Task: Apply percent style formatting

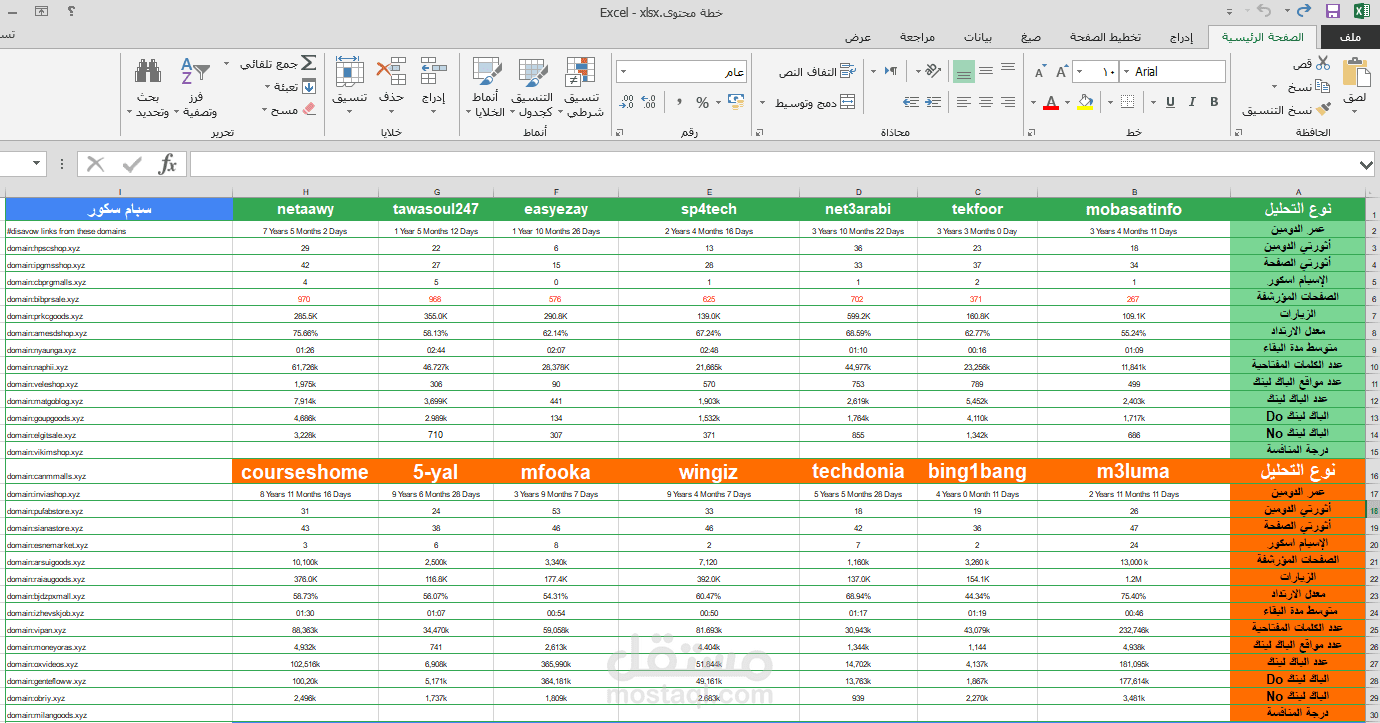Action: click(x=702, y=102)
